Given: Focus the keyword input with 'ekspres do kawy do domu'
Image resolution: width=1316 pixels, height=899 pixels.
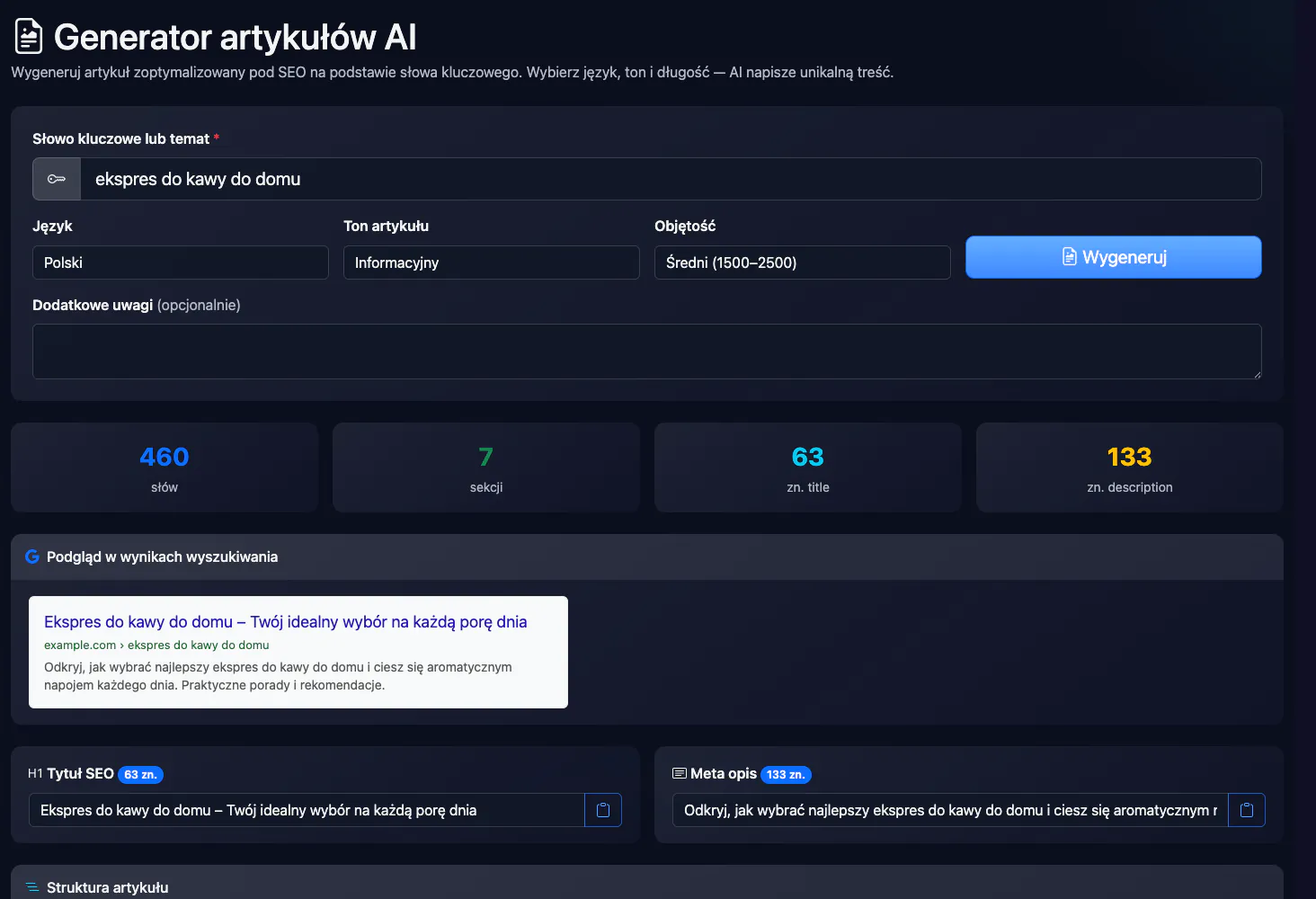Looking at the screenshot, I should click(671, 179).
